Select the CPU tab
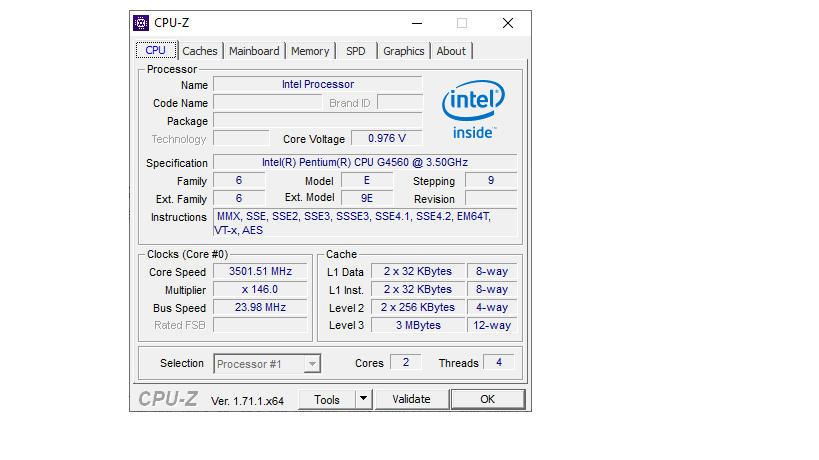Viewport: 819px width, 460px height. [x=156, y=50]
